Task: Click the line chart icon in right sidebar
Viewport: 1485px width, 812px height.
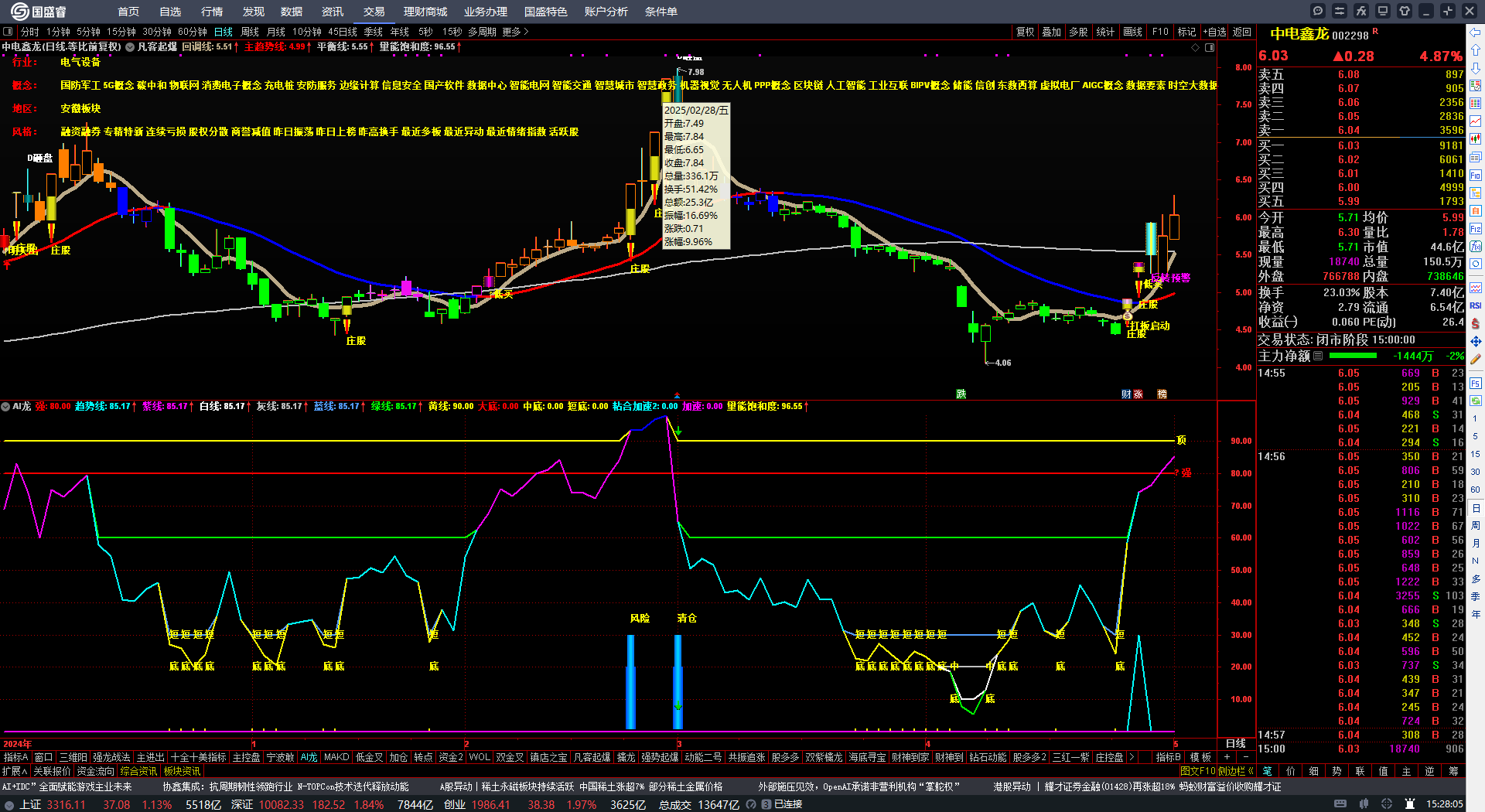Action: 1476,121
